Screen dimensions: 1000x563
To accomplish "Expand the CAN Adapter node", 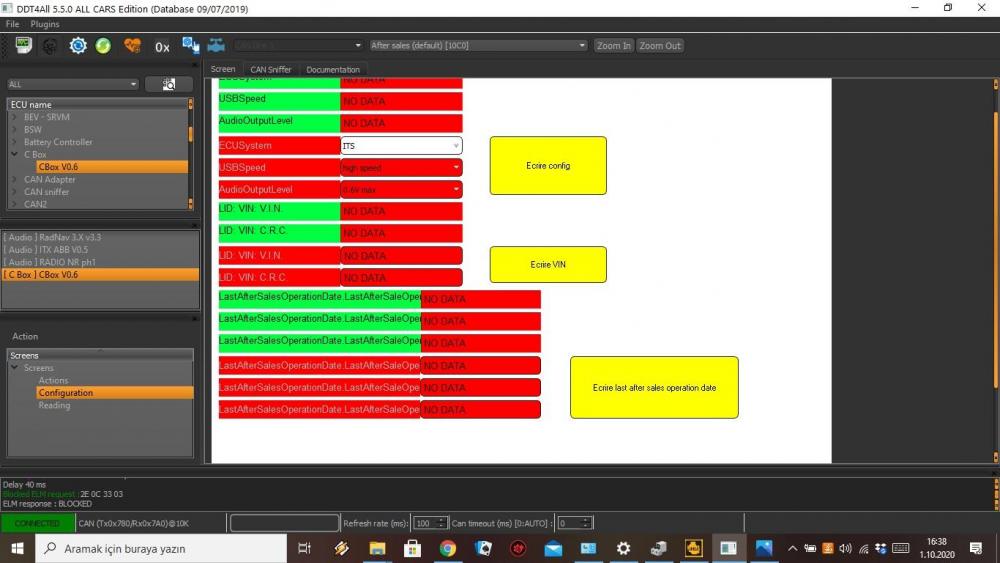I will tap(15, 179).
